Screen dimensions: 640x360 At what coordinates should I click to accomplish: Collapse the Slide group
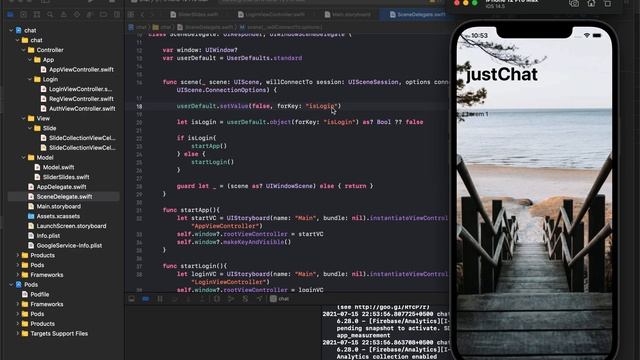(30, 129)
